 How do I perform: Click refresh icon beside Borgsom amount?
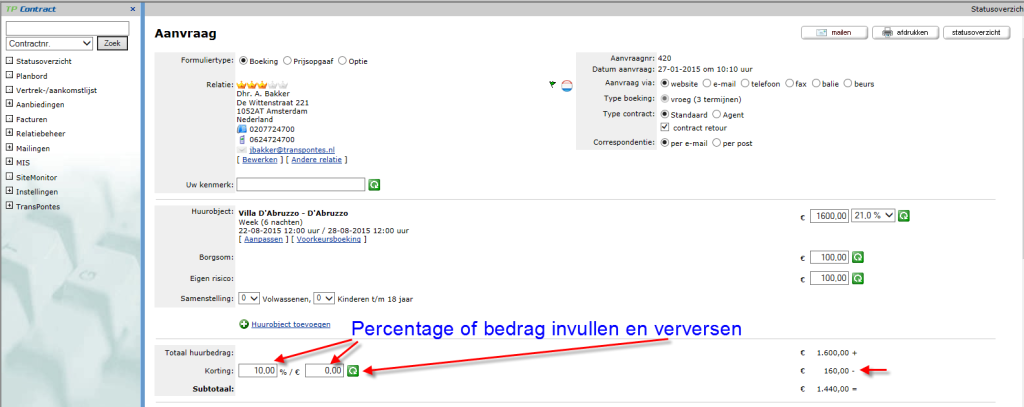pyautogui.click(x=856, y=257)
